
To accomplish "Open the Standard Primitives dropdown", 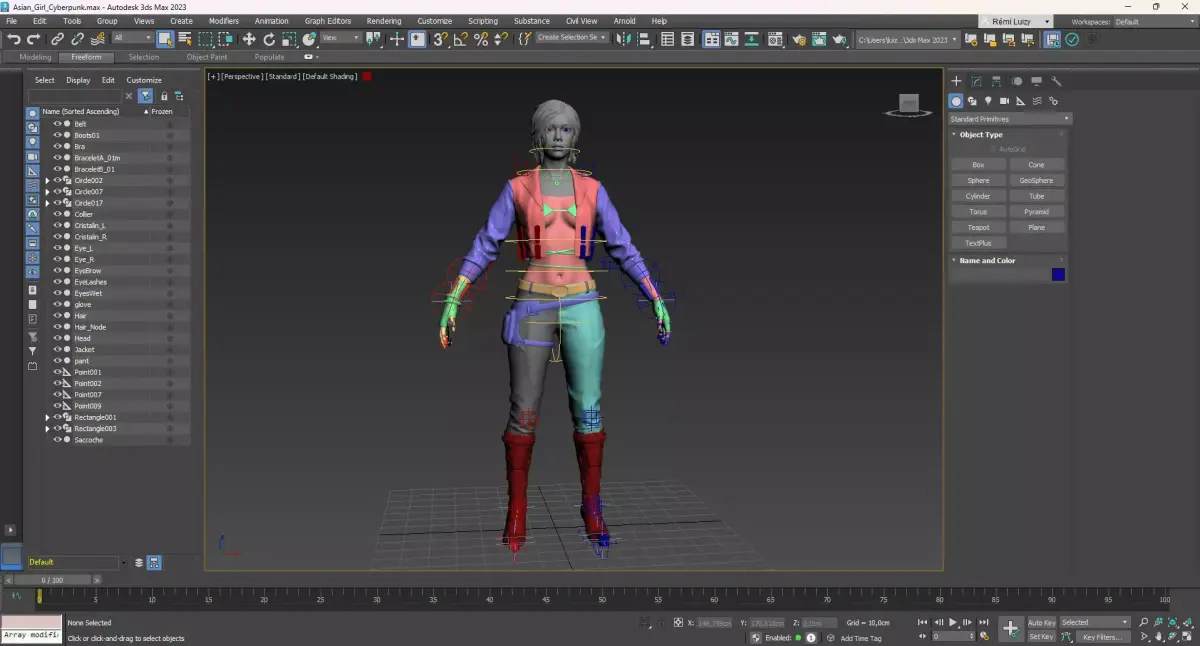I will coord(1010,119).
